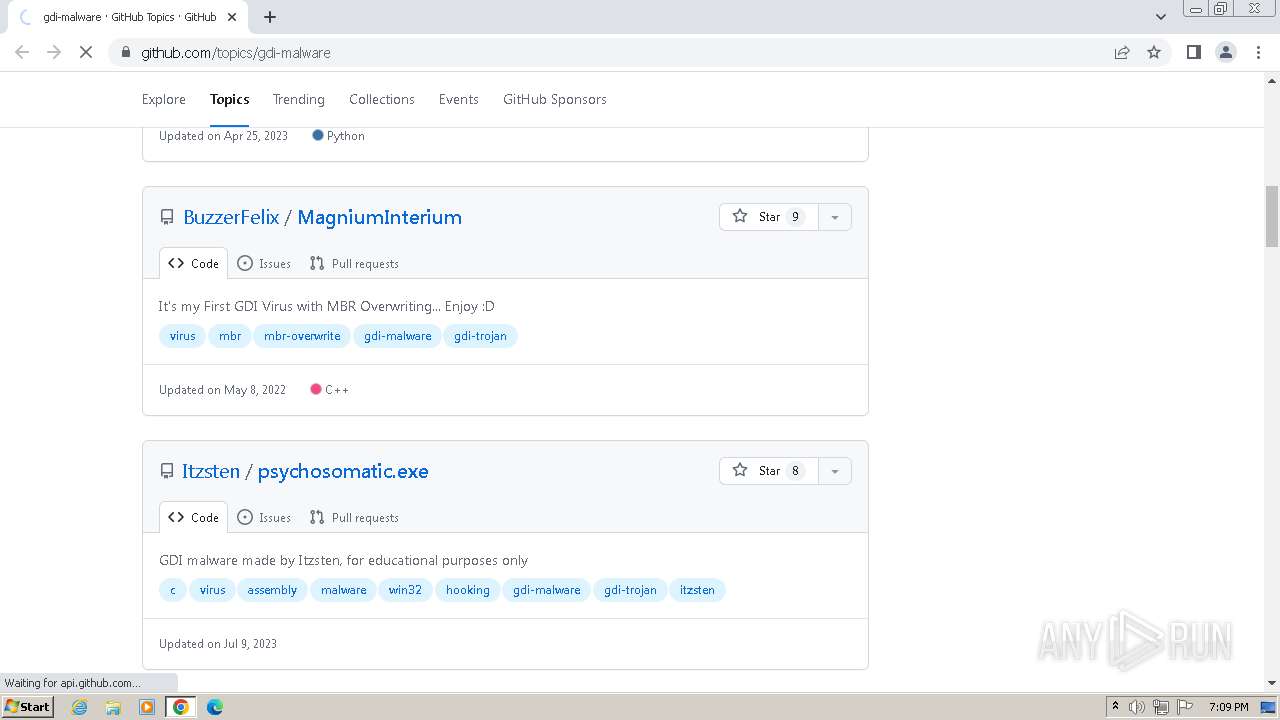Open the tab search dropdown arrow
Image resolution: width=1280 pixels, height=720 pixels.
1160,17
